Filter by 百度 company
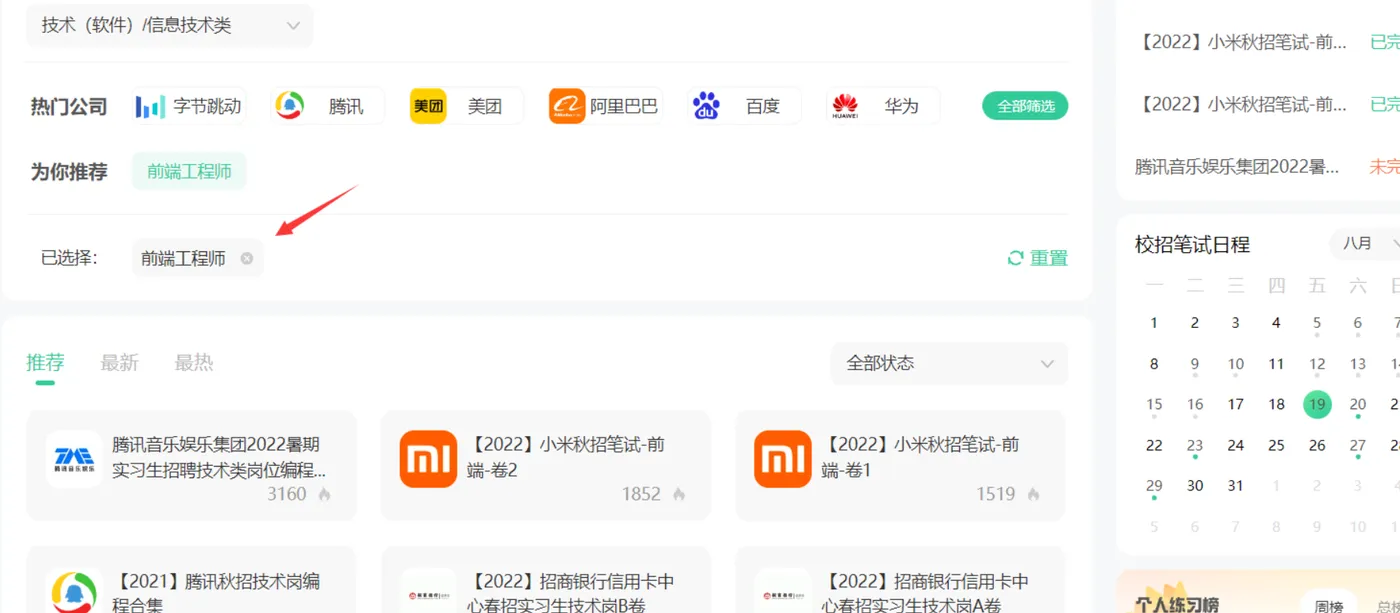This screenshot has height=613, width=1400. pos(744,106)
